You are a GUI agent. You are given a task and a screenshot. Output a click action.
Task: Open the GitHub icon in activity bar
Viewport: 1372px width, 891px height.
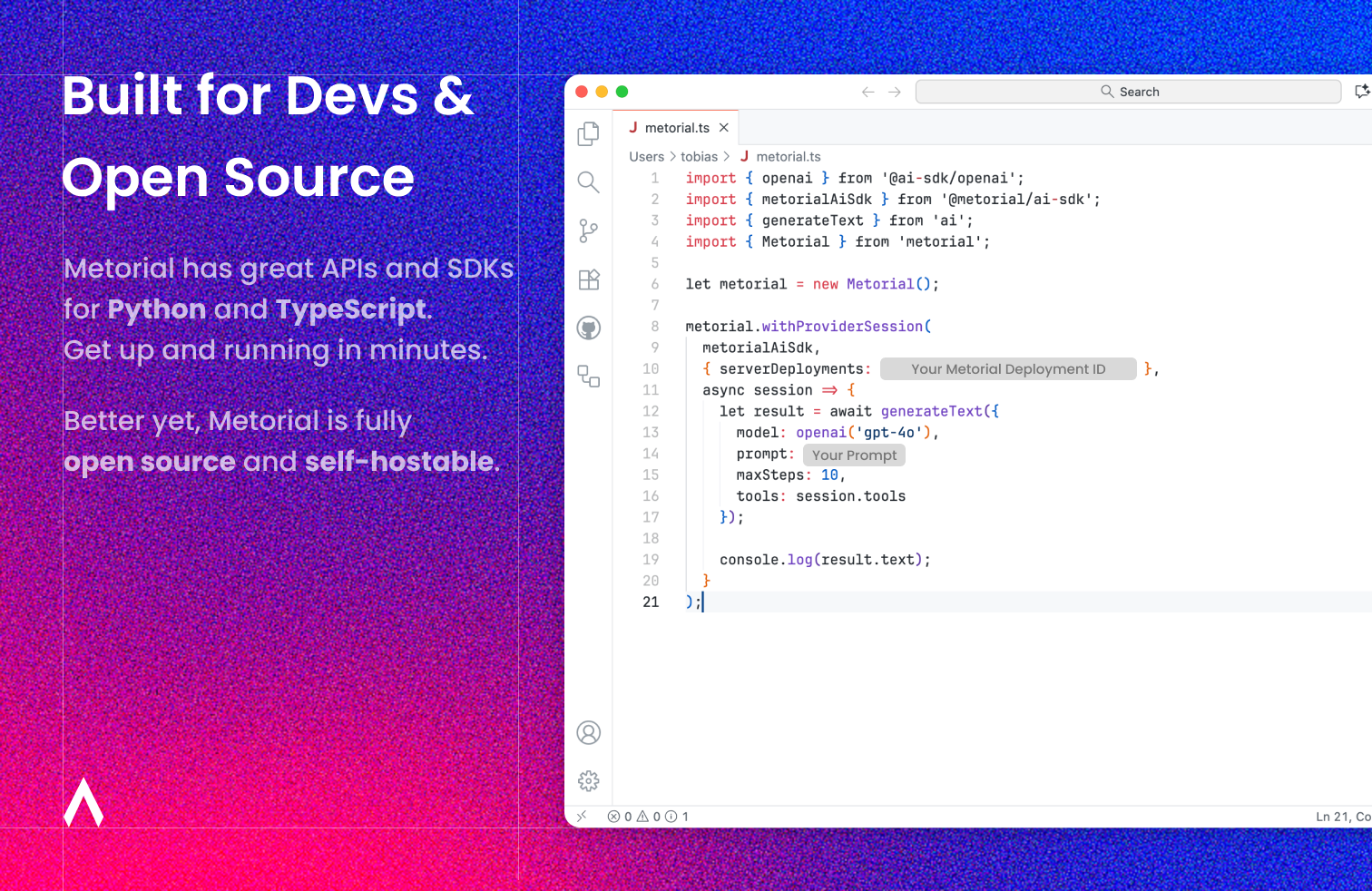coord(589,328)
